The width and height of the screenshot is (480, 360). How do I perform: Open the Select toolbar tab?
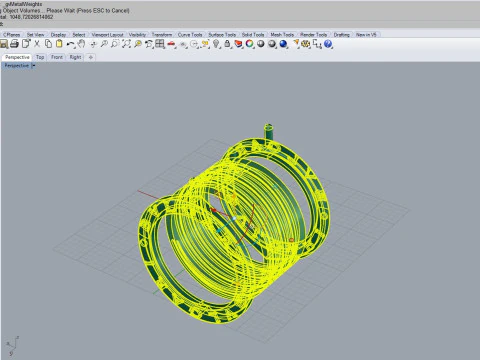79,35
